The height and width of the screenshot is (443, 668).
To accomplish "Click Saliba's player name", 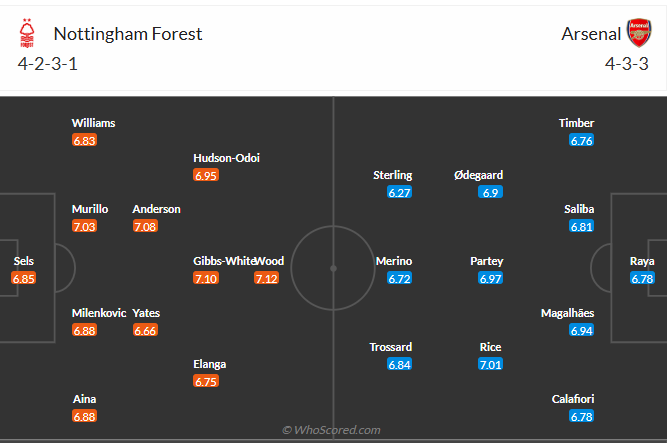I will tap(579, 209).
